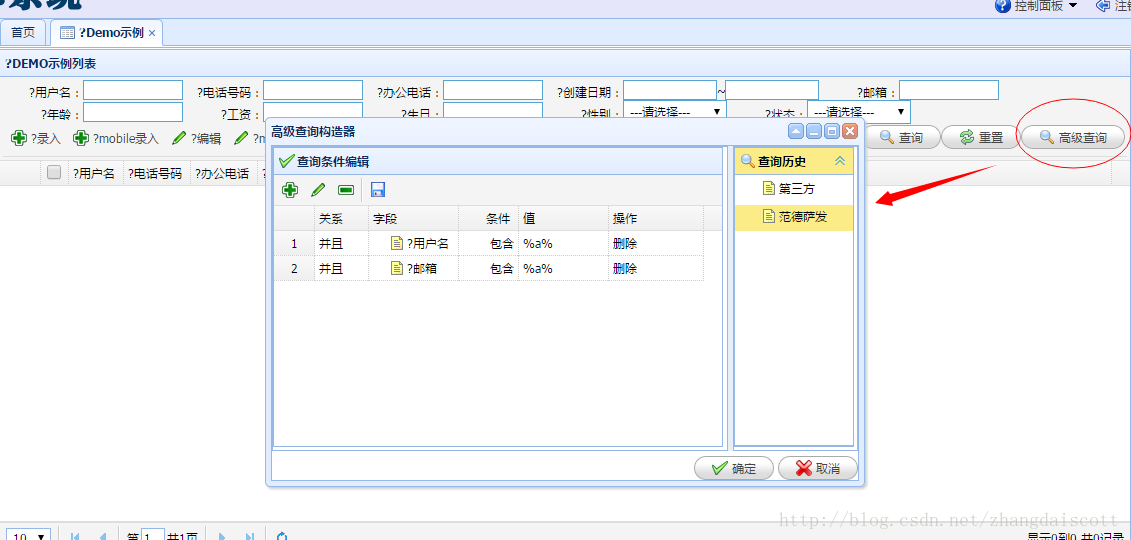Close the 高级查询构造器 dialog
This screenshot has width=1131, height=540.
tap(849, 131)
